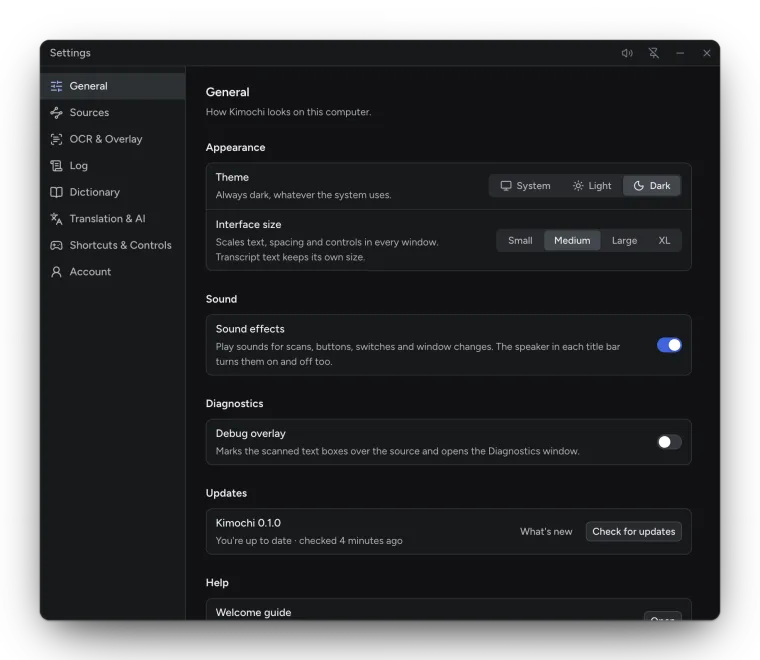Toggle the pin window icon in title bar
This screenshot has width=760, height=660.
654,53
